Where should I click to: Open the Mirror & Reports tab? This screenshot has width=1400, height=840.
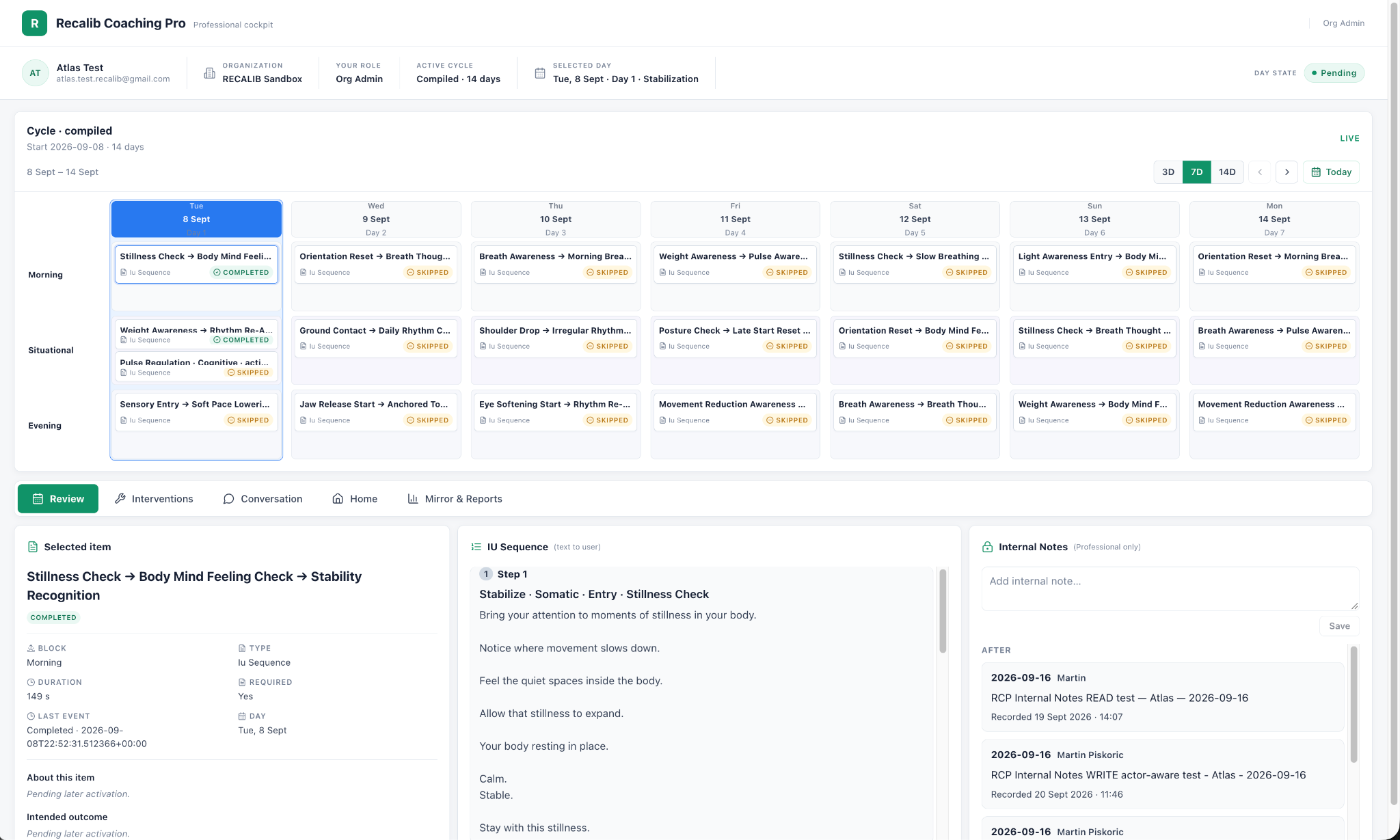455,499
